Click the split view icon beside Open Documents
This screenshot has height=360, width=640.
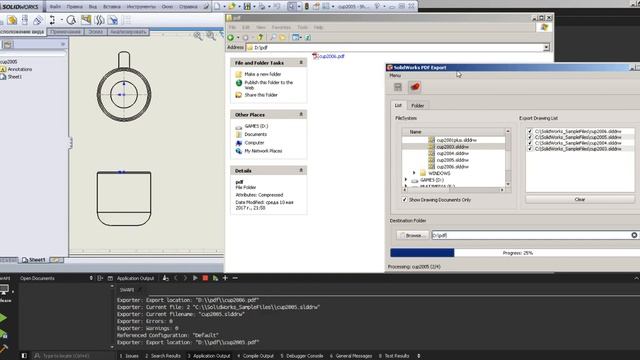[x=100, y=278]
